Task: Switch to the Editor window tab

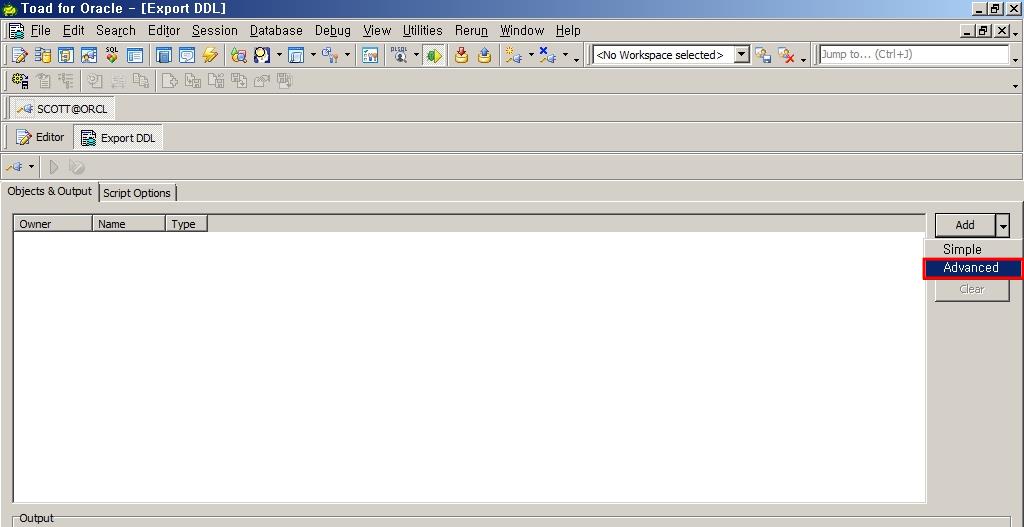Action: pos(40,137)
